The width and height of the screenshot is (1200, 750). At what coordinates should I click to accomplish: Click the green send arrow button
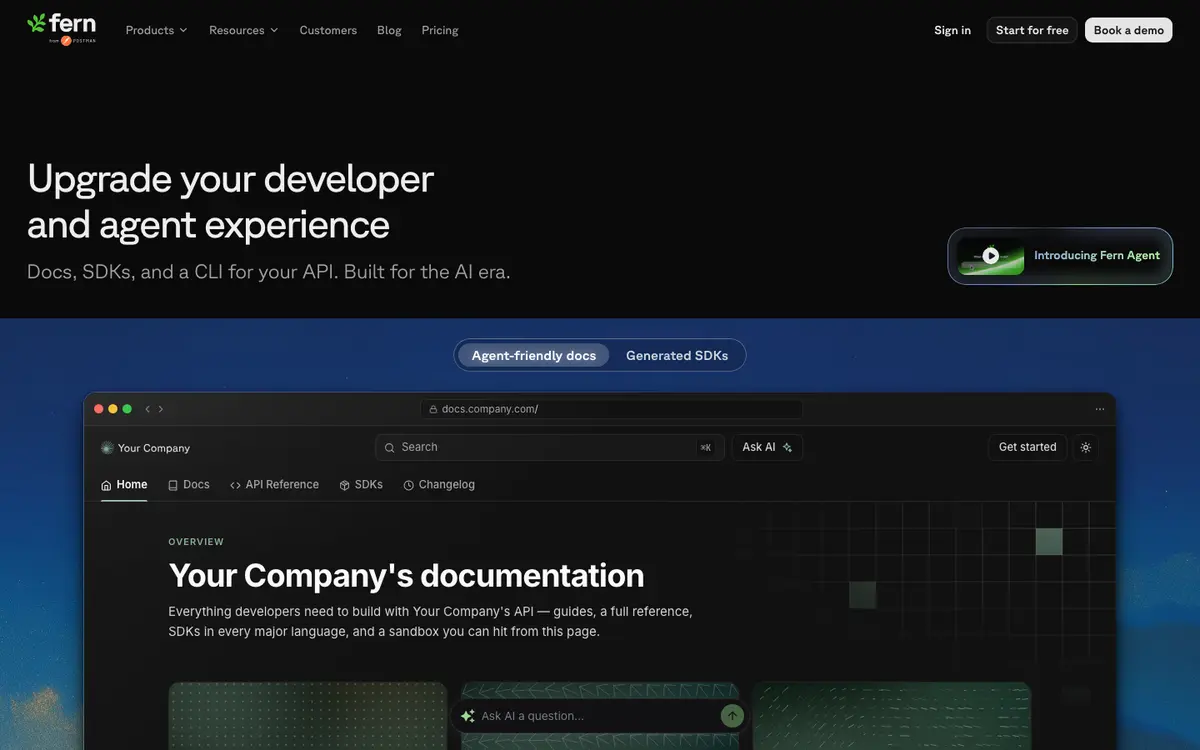click(733, 715)
